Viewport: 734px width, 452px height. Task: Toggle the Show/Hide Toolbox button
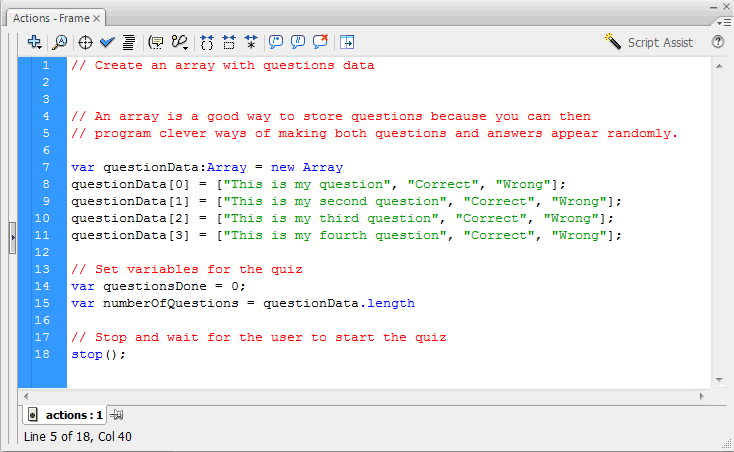pos(347,42)
